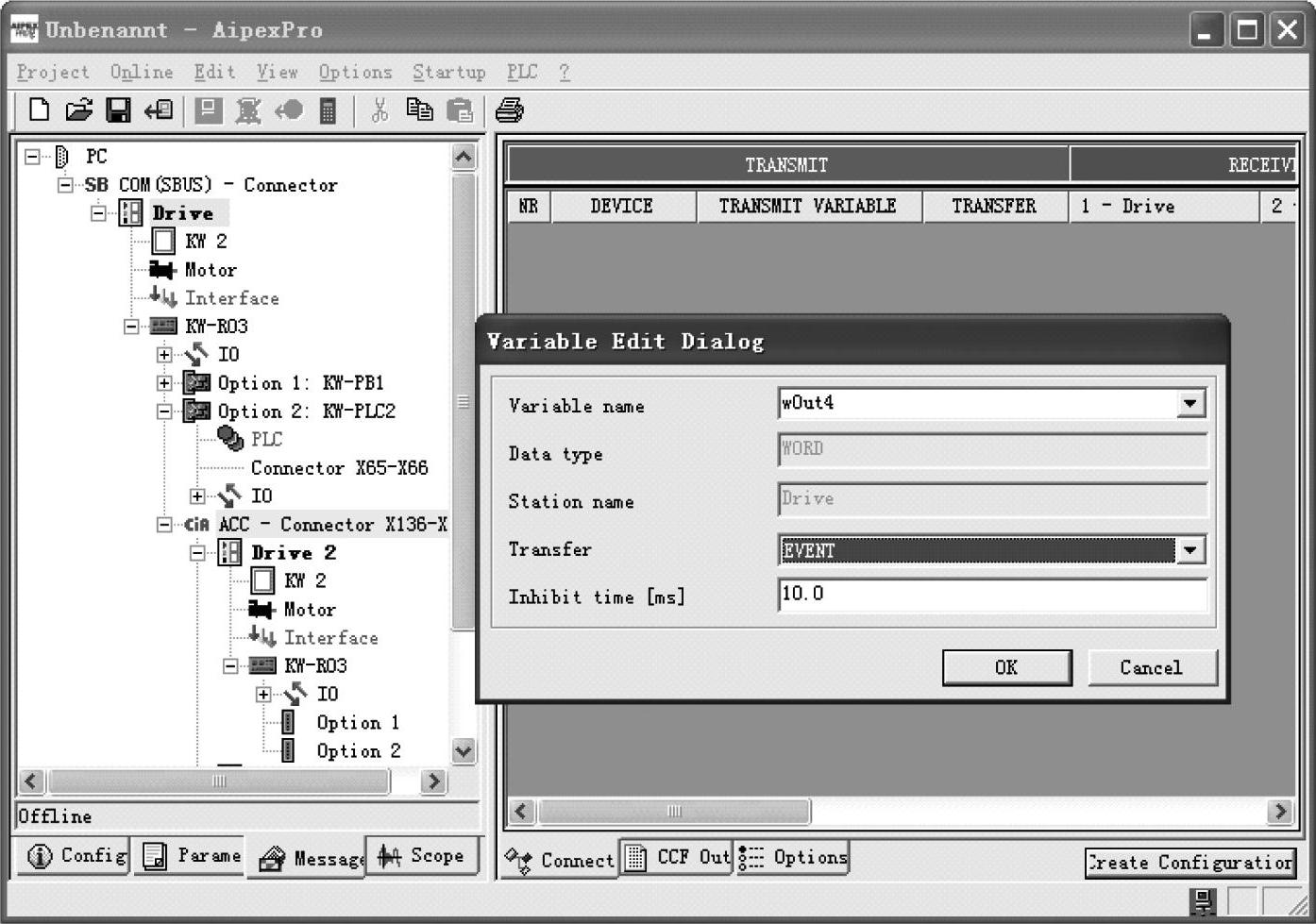Click the tree panel scroll down arrow
Screen dimensions: 1316x924
[x=463, y=751]
